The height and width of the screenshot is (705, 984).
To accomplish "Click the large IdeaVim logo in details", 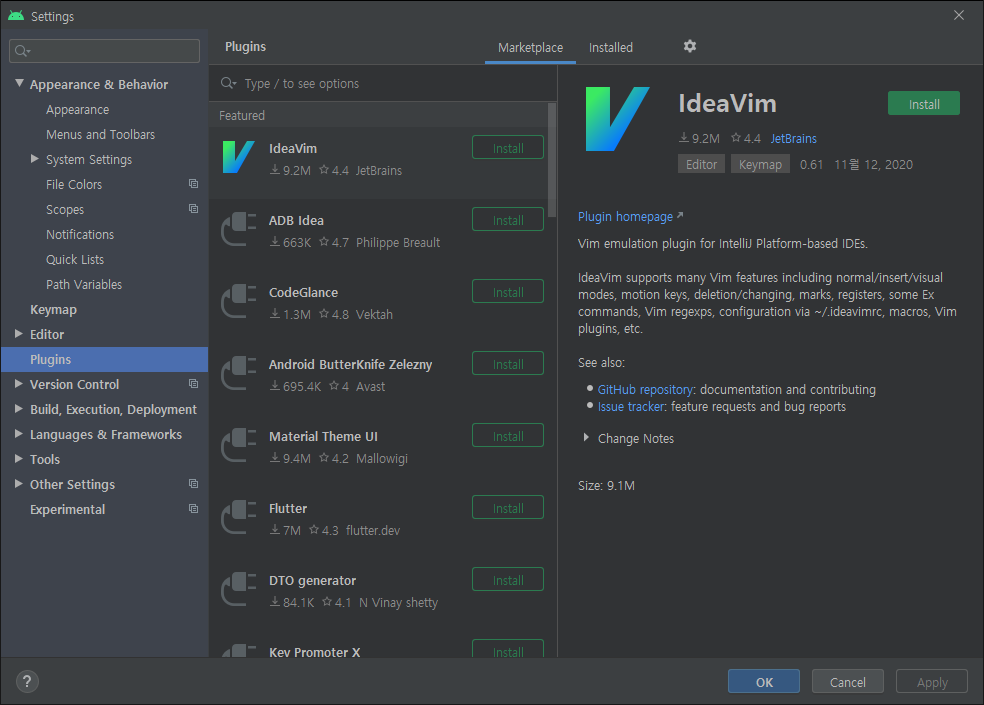I will point(617,119).
